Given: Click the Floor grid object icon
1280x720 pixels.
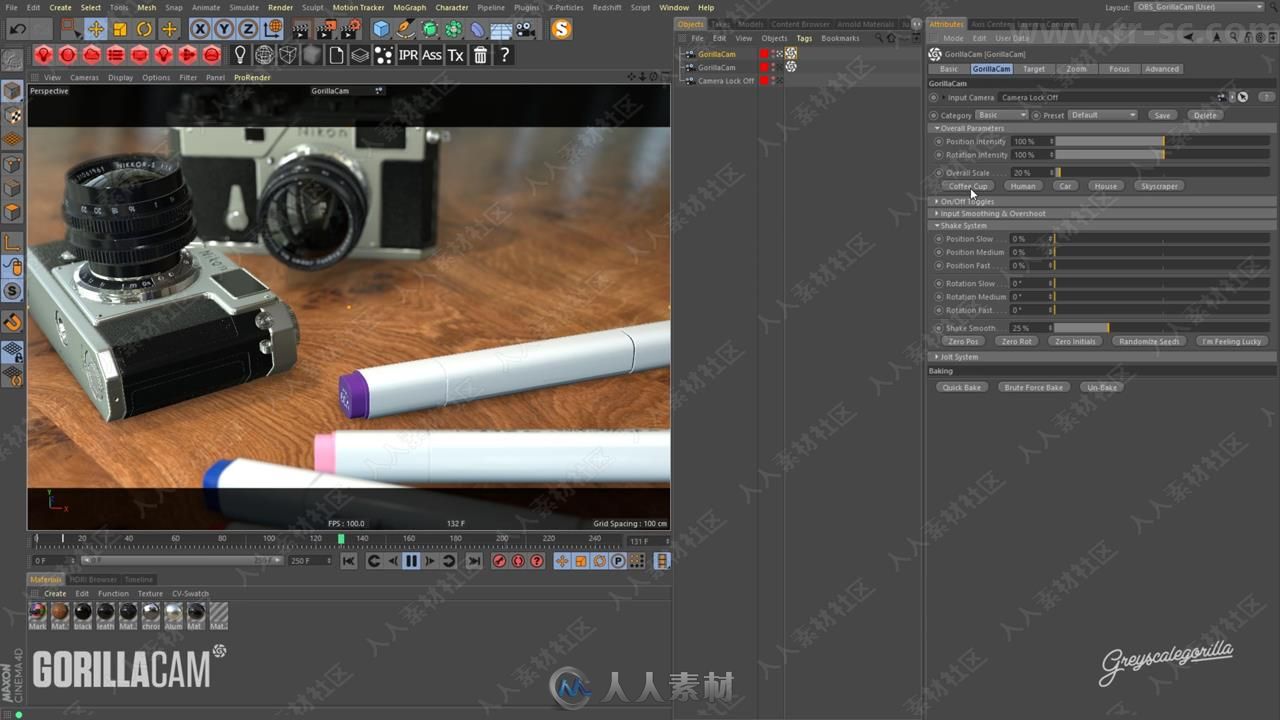Looking at the screenshot, I should tap(502, 29).
